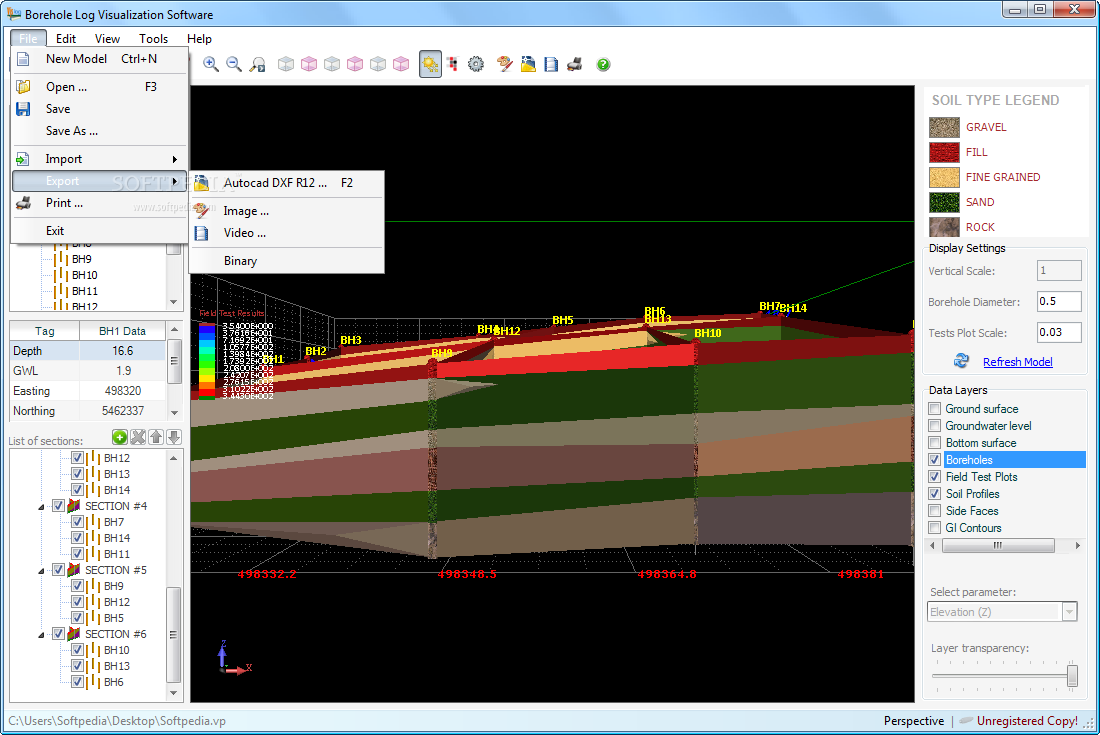Screen dimensions: 1100x735
Task: Enable the Groundwater level checkbox
Action: pos(934,426)
